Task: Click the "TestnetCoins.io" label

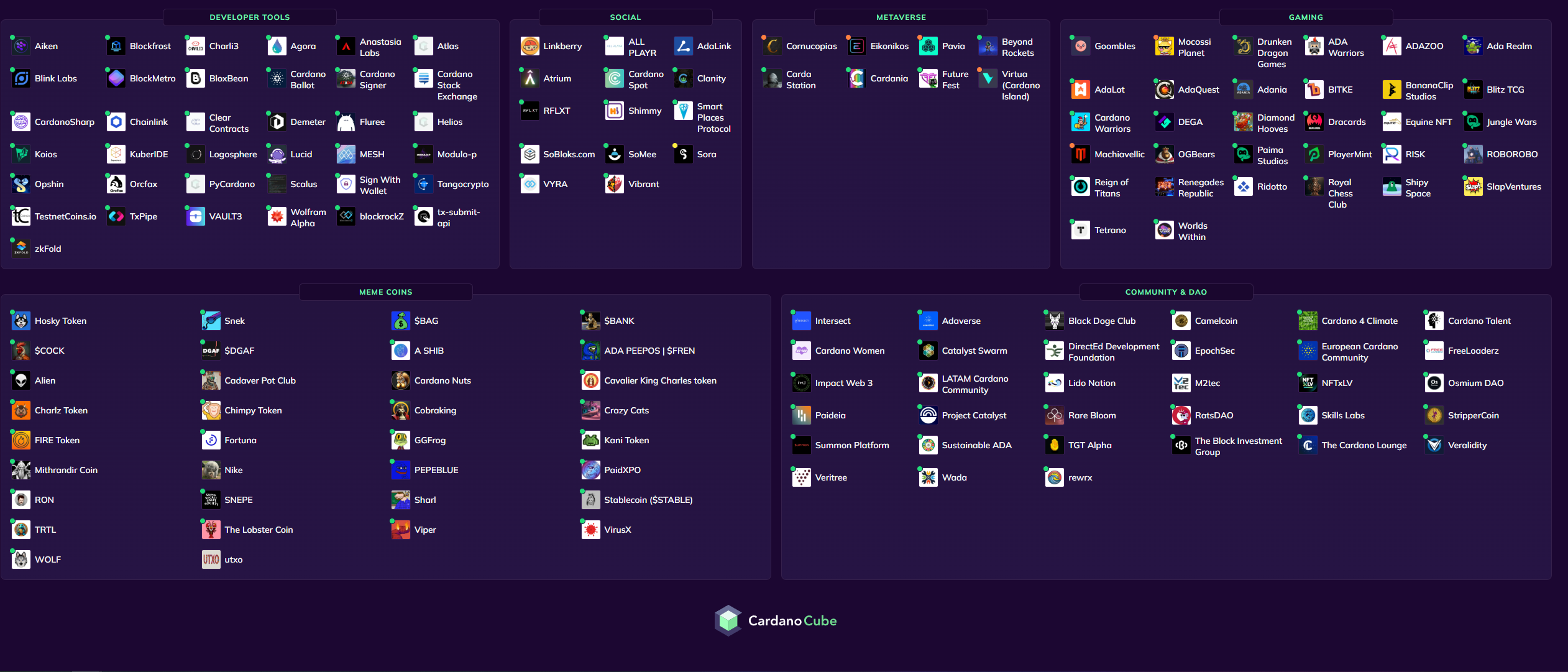Action: (65, 216)
